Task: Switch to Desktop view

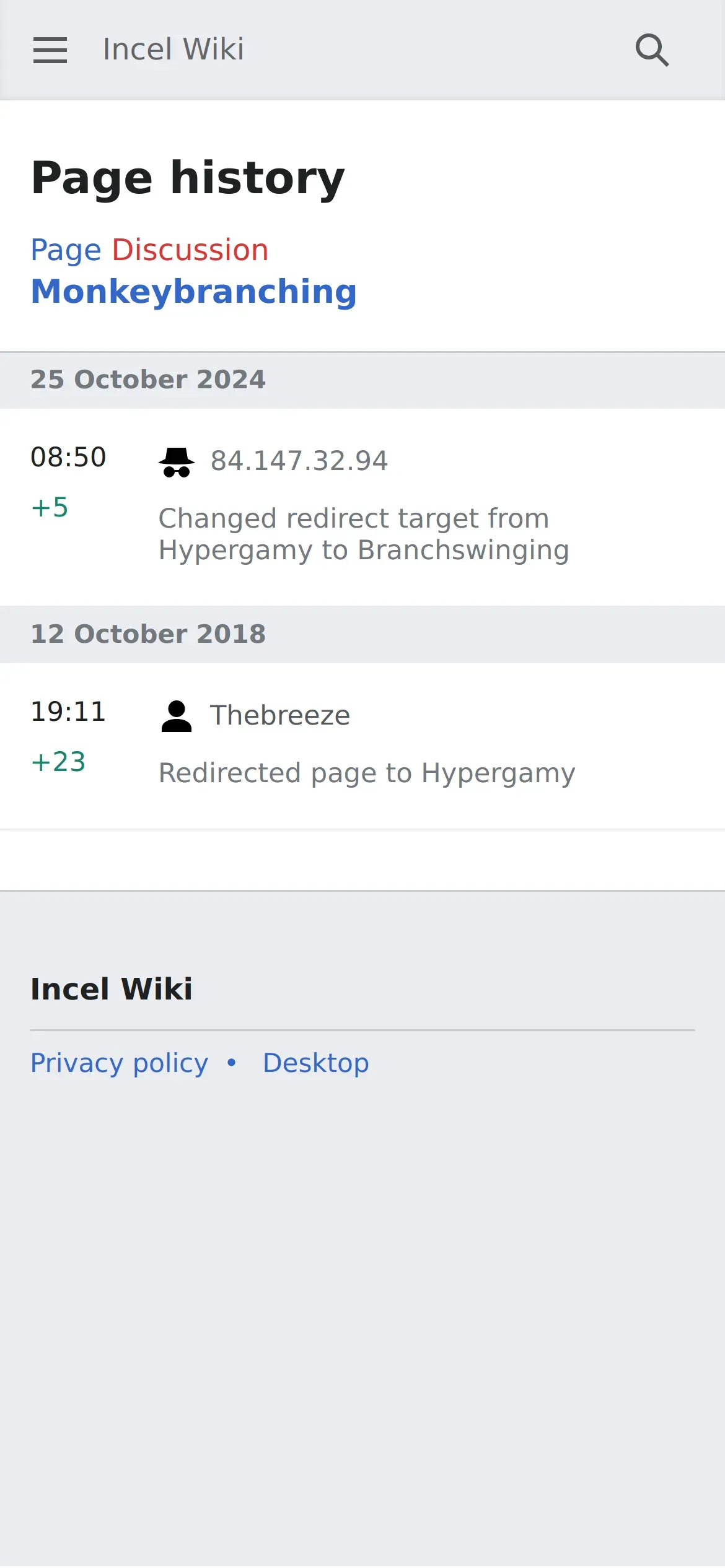Action: (x=316, y=1063)
